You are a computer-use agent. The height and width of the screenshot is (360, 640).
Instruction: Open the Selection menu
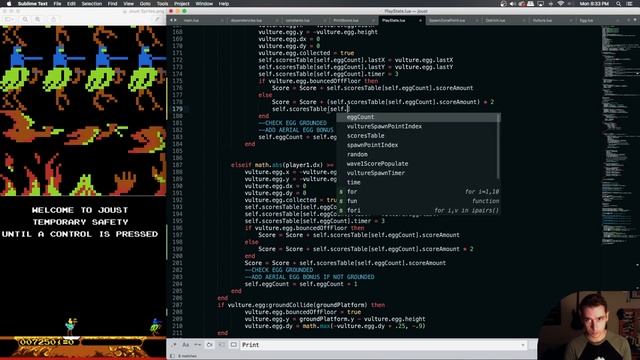coord(91,4)
